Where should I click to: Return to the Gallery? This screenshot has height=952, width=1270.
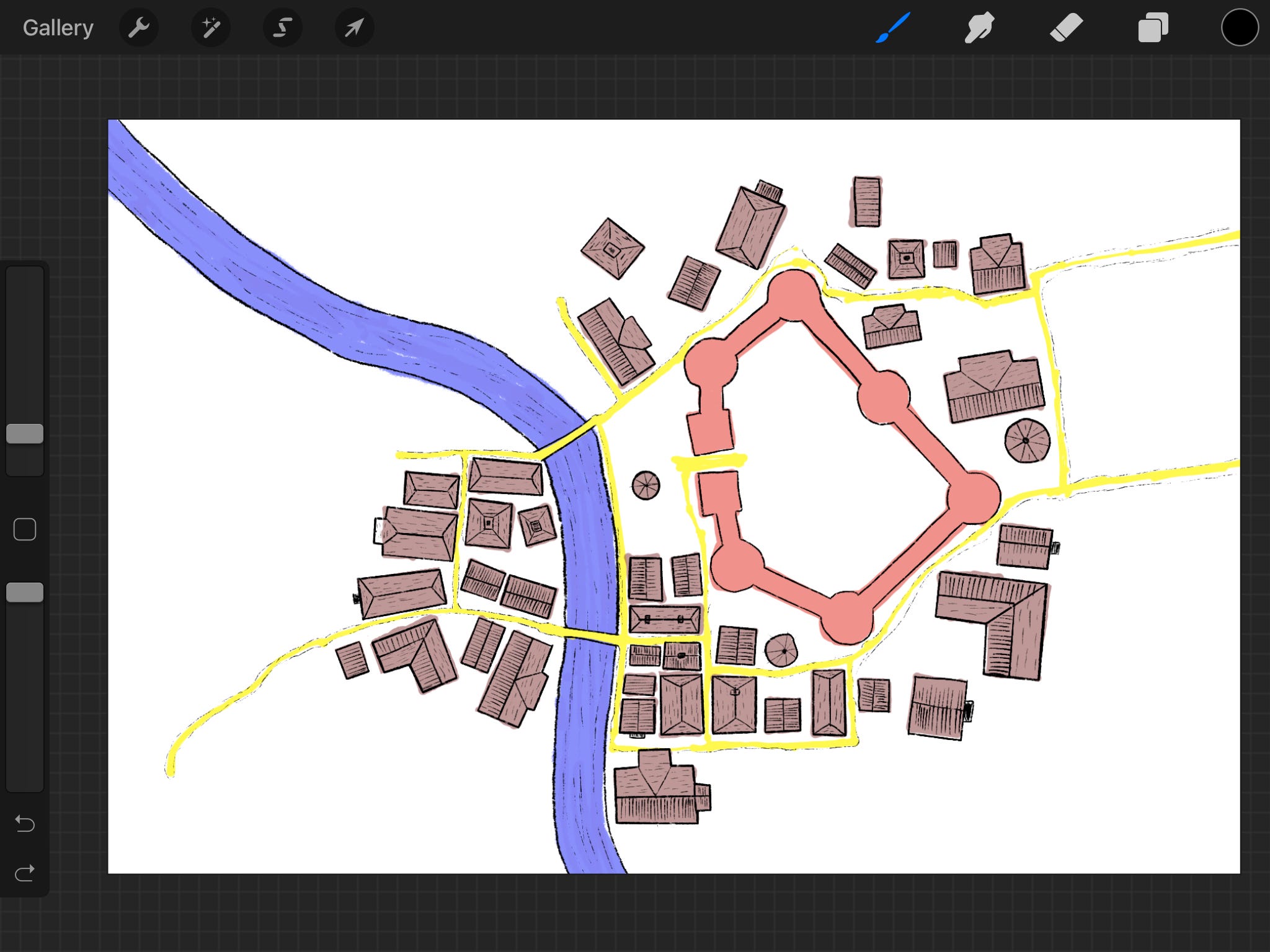(x=58, y=28)
